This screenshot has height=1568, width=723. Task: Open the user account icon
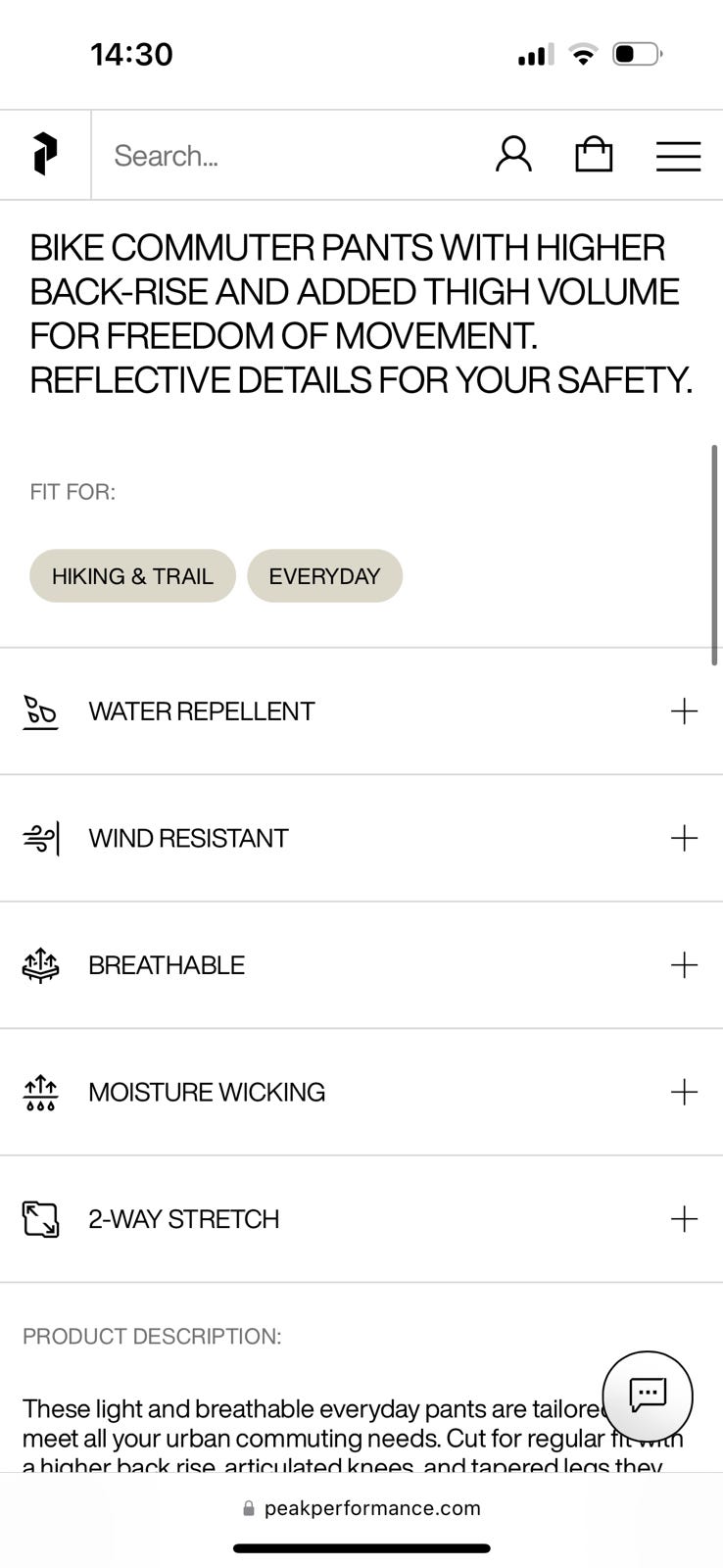(513, 155)
